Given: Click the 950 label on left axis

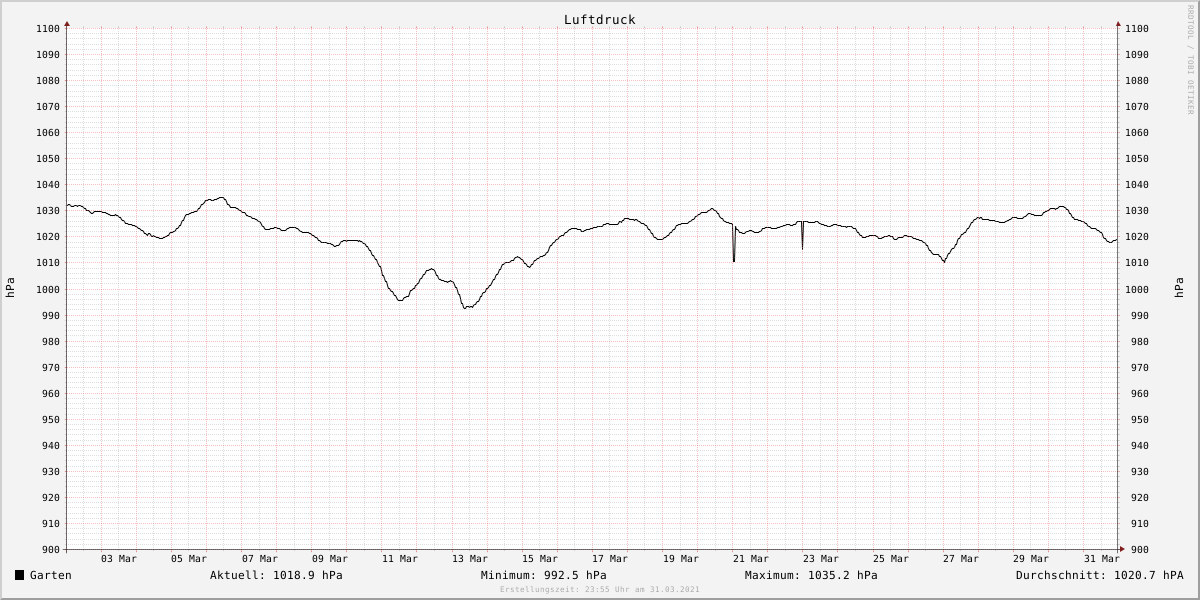Looking at the screenshot, I should point(51,419).
